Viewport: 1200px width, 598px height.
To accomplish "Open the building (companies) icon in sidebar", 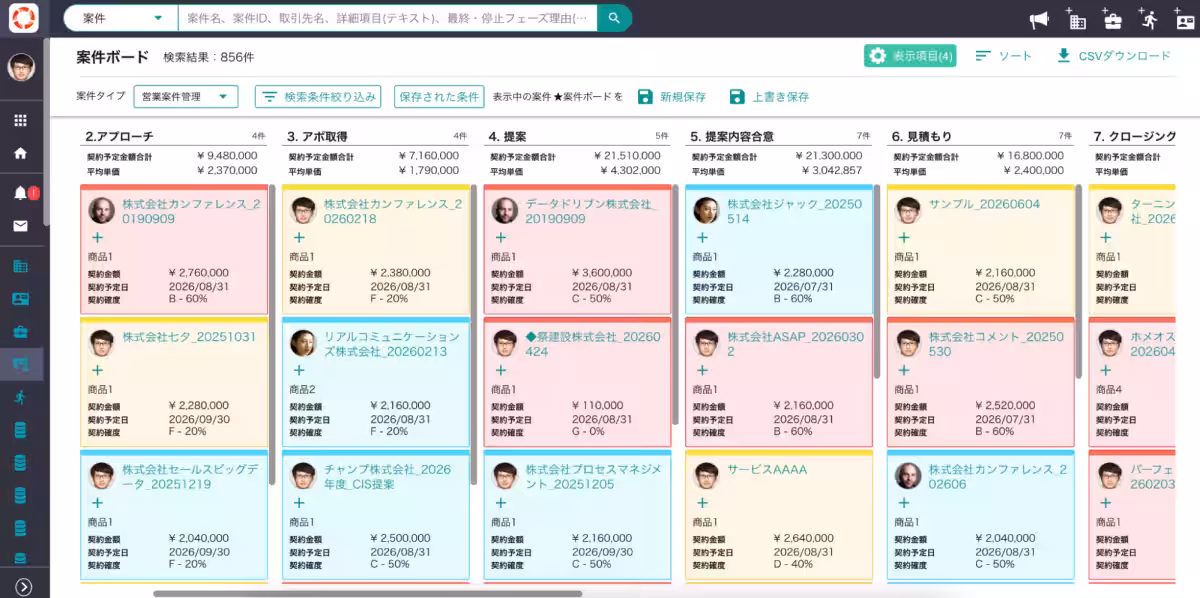I will coord(21,266).
